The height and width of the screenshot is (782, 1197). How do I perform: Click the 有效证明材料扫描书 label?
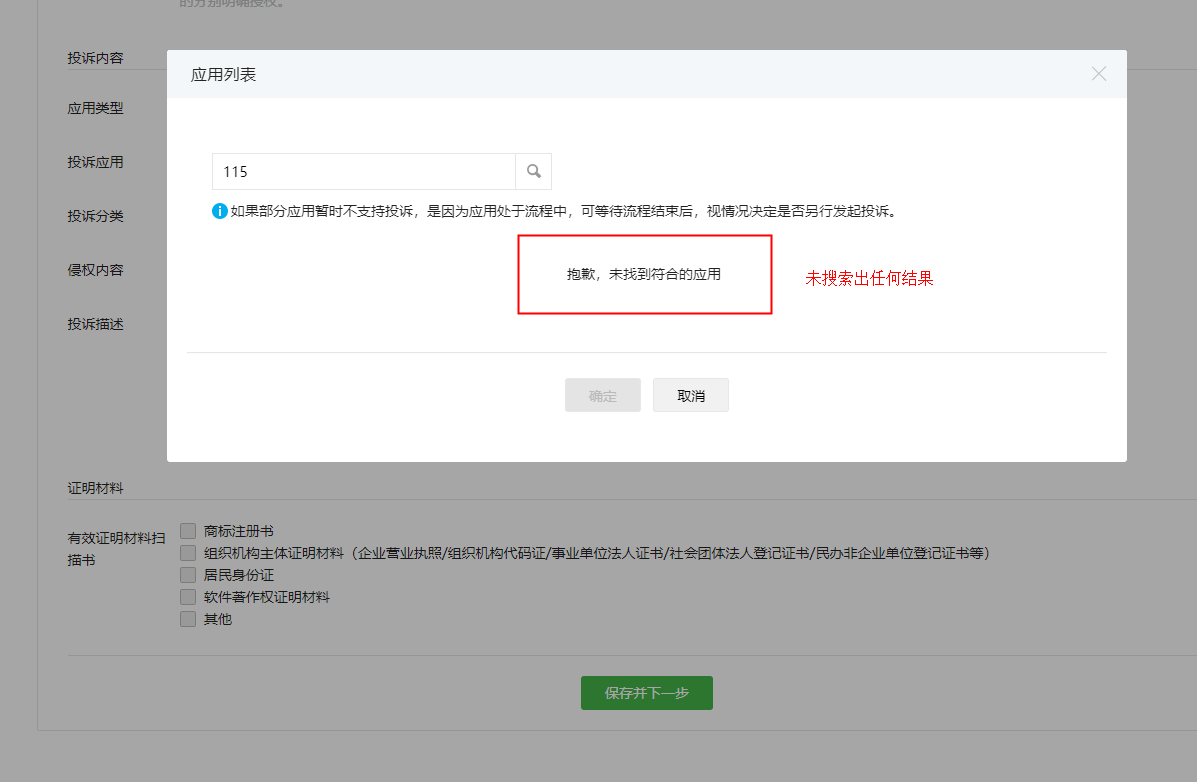click(x=116, y=549)
